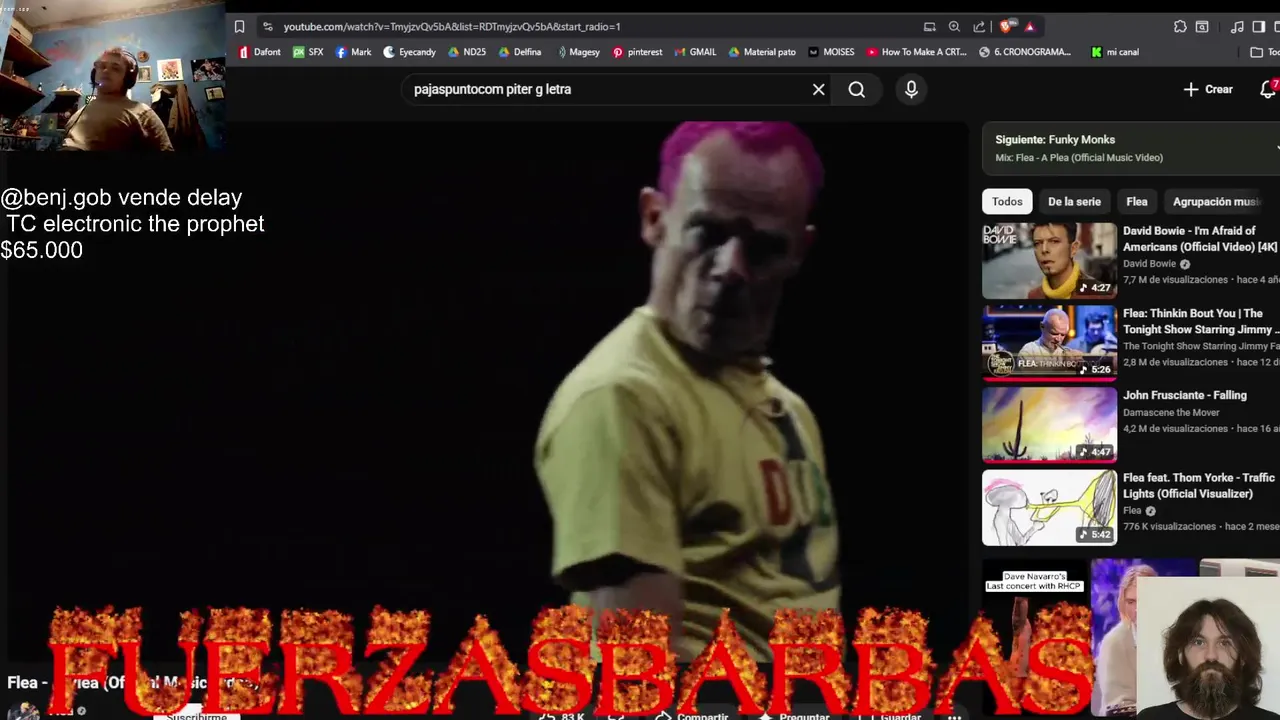The width and height of the screenshot is (1280, 720).
Task: Open the Delfina Drive bookmark
Action: click(519, 52)
